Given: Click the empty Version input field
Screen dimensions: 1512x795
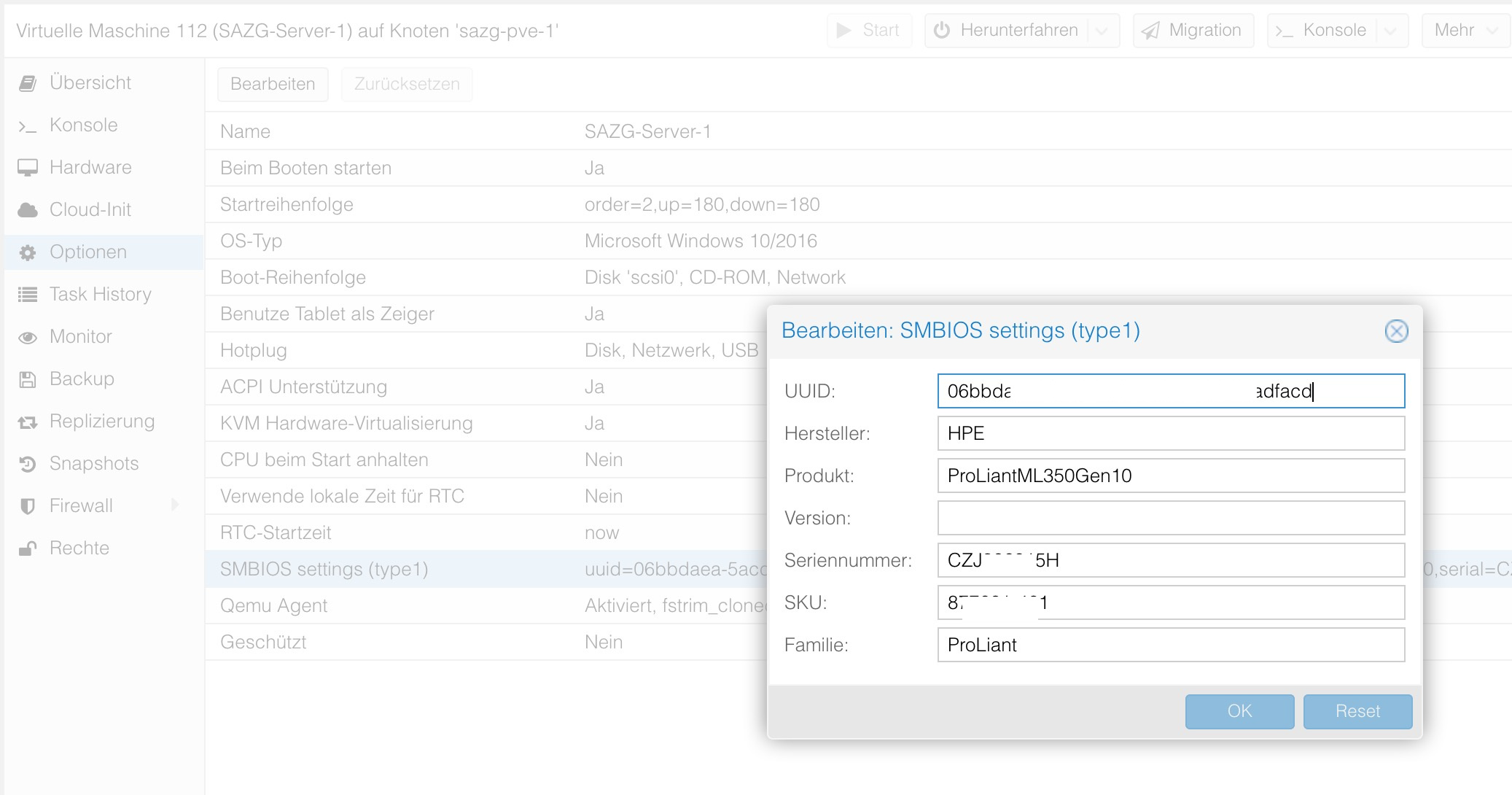Looking at the screenshot, I should point(1171,518).
